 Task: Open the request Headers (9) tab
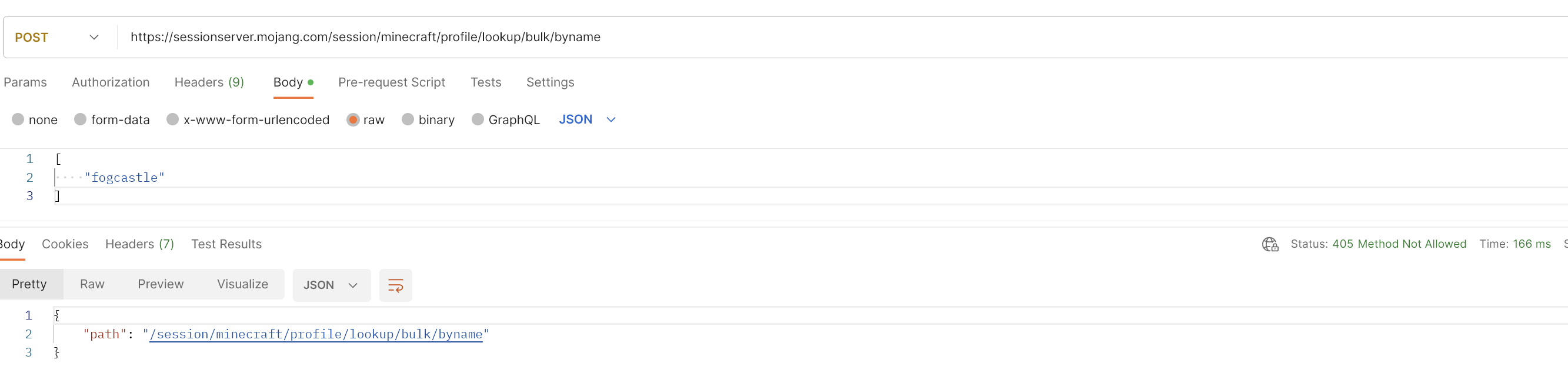coord(209,82)
